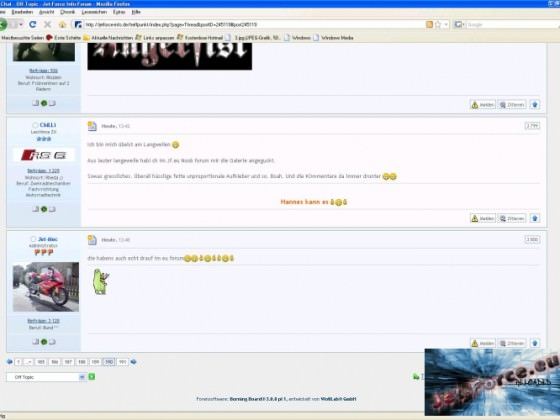Open the search engine selector dropdown
560x420 pixels.
point(459,24)
